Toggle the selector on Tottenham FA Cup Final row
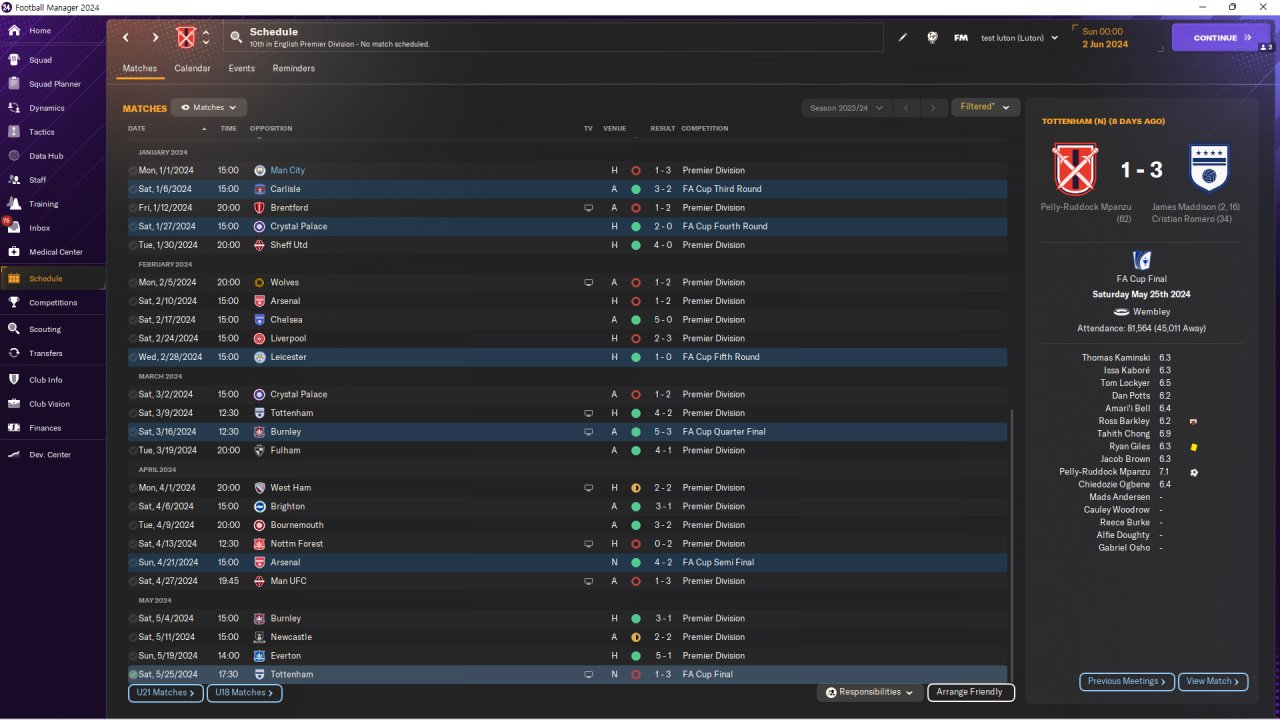The height and width of the screenshot is (720, 1280). point(133,675)
